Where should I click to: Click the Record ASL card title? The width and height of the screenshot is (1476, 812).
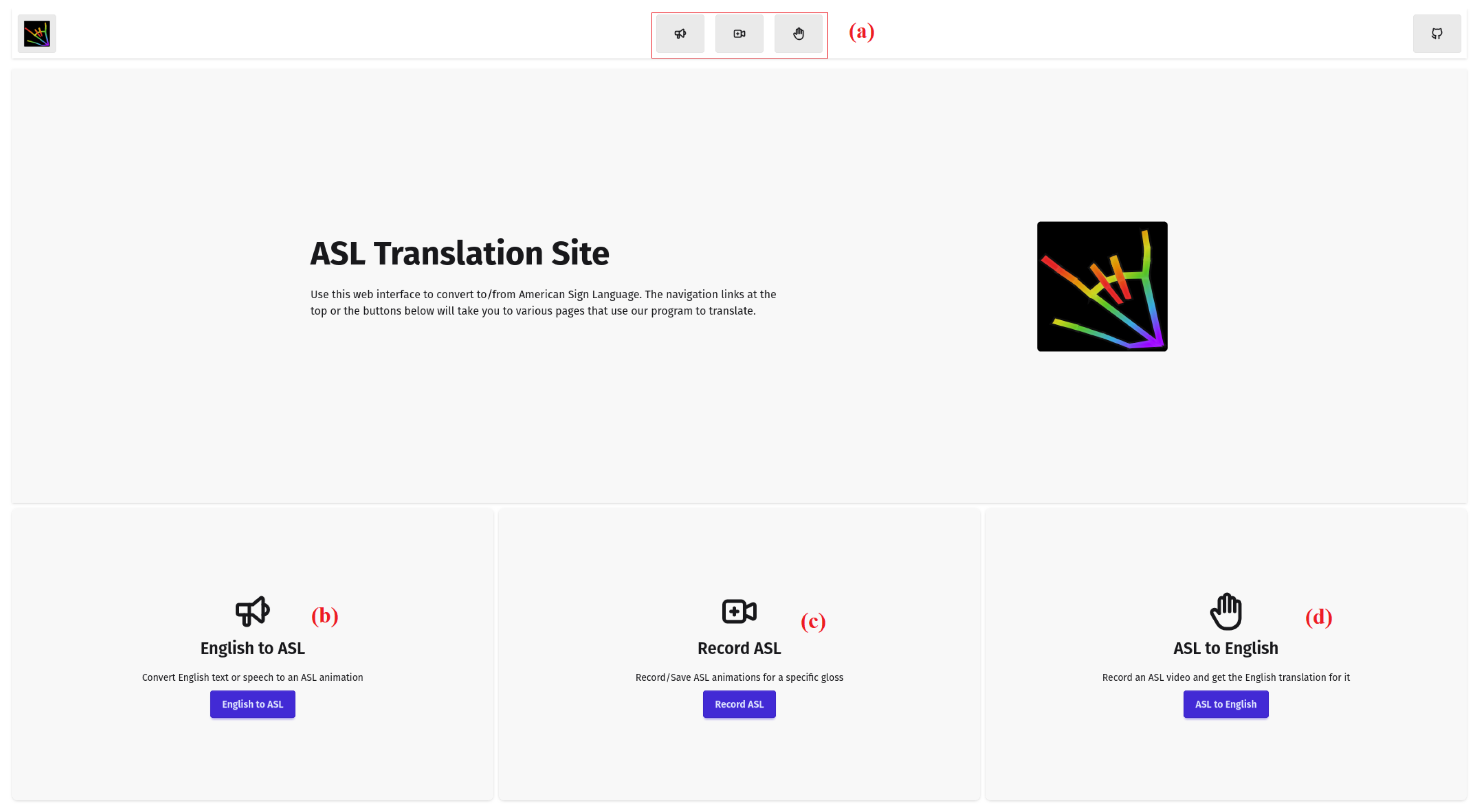click(x=739, y=648)
